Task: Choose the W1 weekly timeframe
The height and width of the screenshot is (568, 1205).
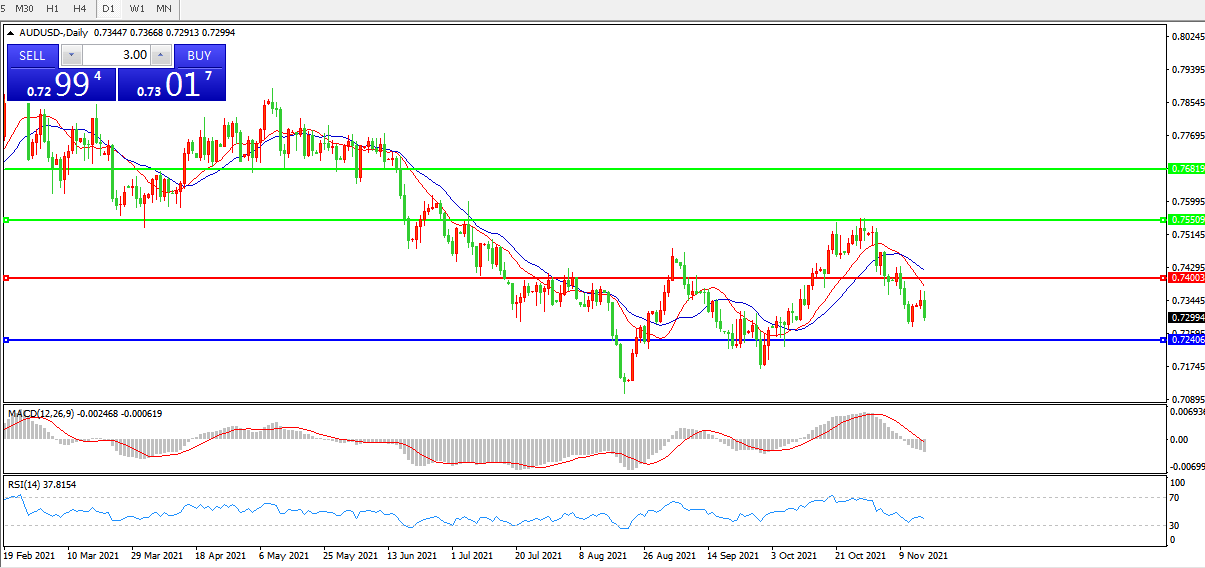Action: tap(136, 8)
